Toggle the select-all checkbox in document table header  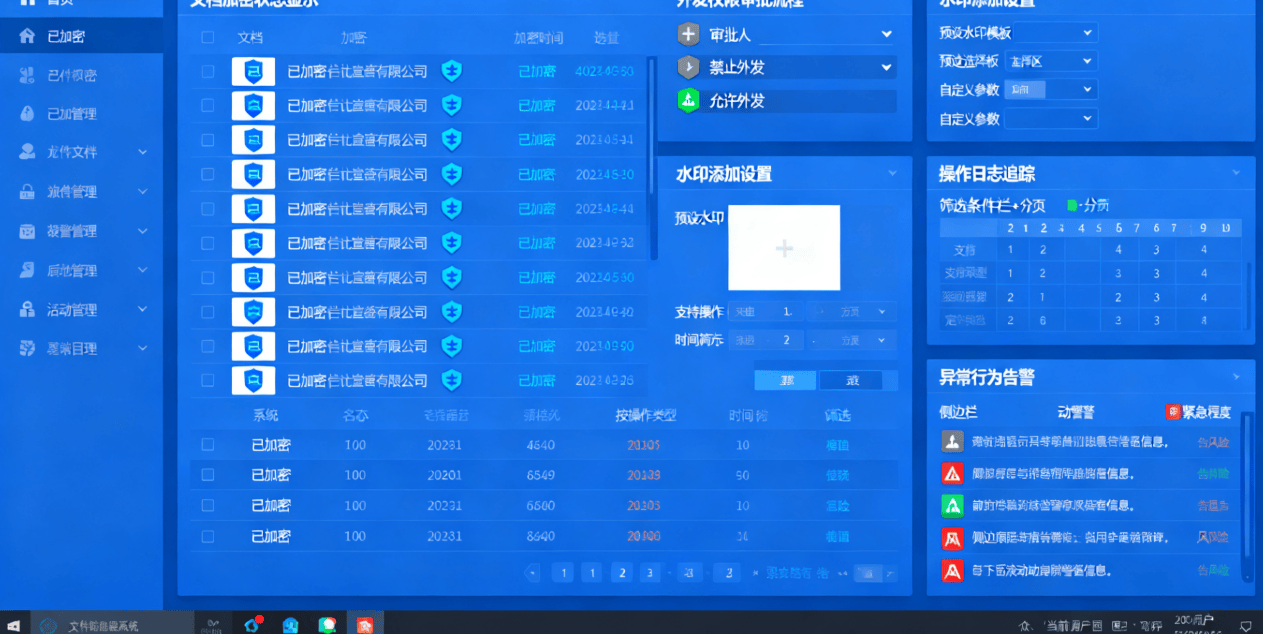tap(208, 38)
